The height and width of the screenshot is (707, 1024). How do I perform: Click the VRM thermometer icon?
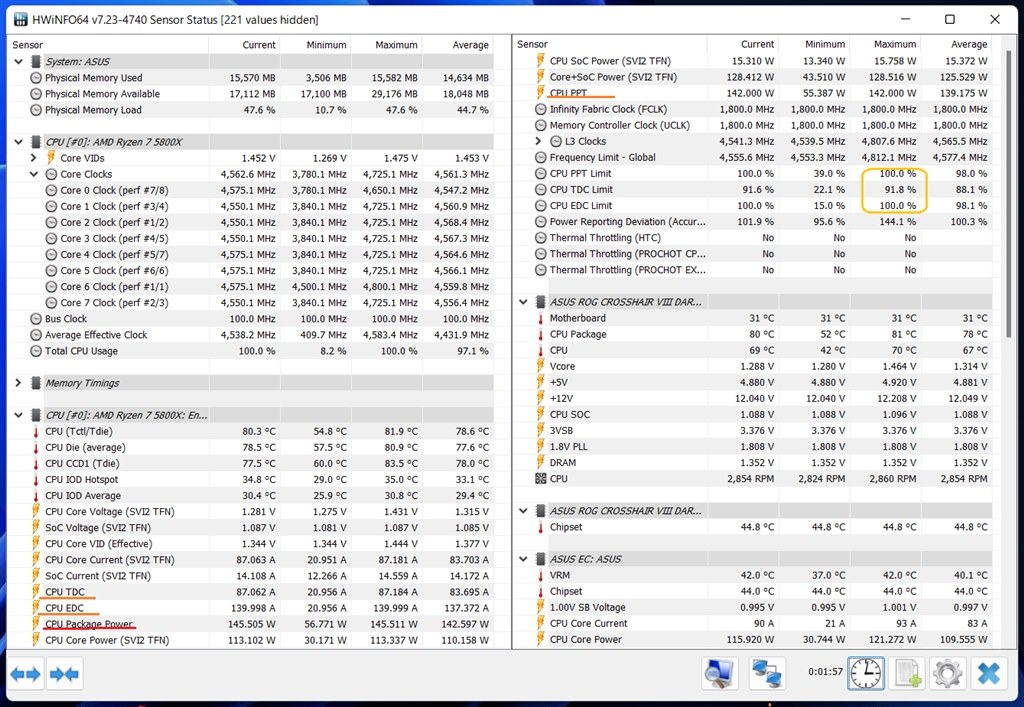[541, 575]
